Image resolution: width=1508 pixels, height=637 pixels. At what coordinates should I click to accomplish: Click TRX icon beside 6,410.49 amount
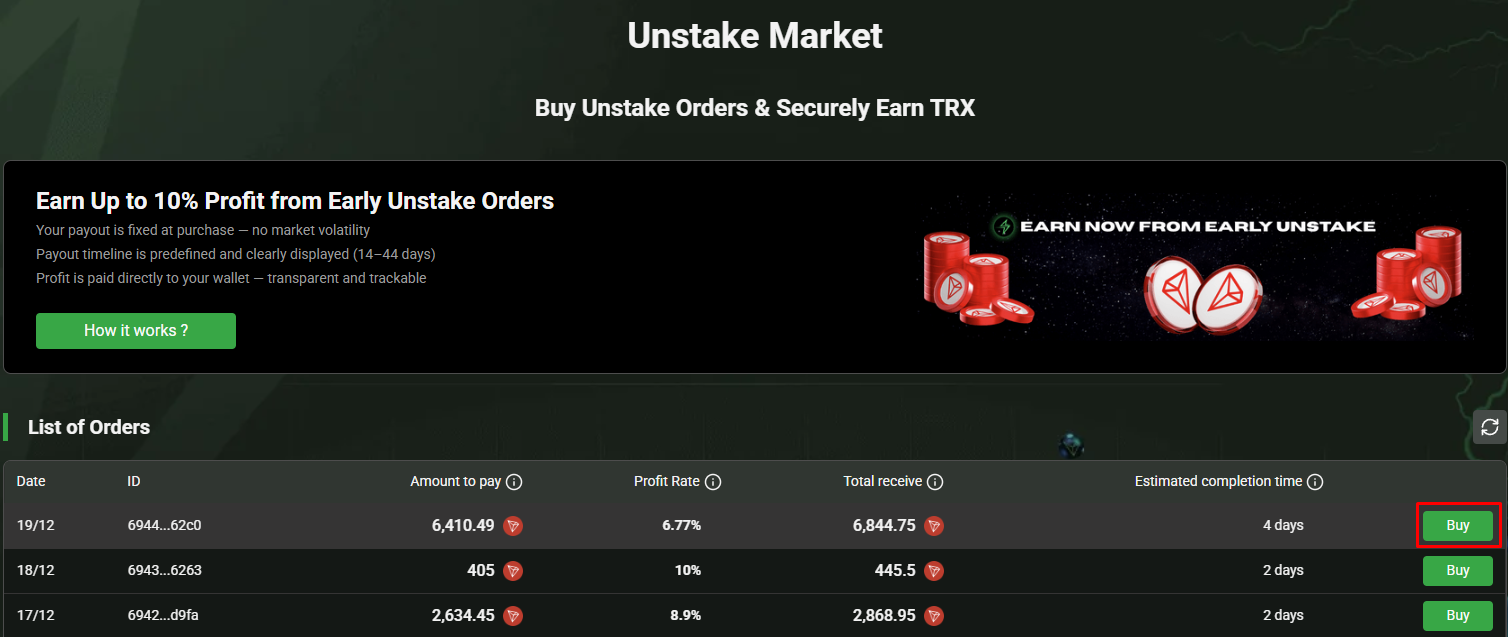coord(513,526)
